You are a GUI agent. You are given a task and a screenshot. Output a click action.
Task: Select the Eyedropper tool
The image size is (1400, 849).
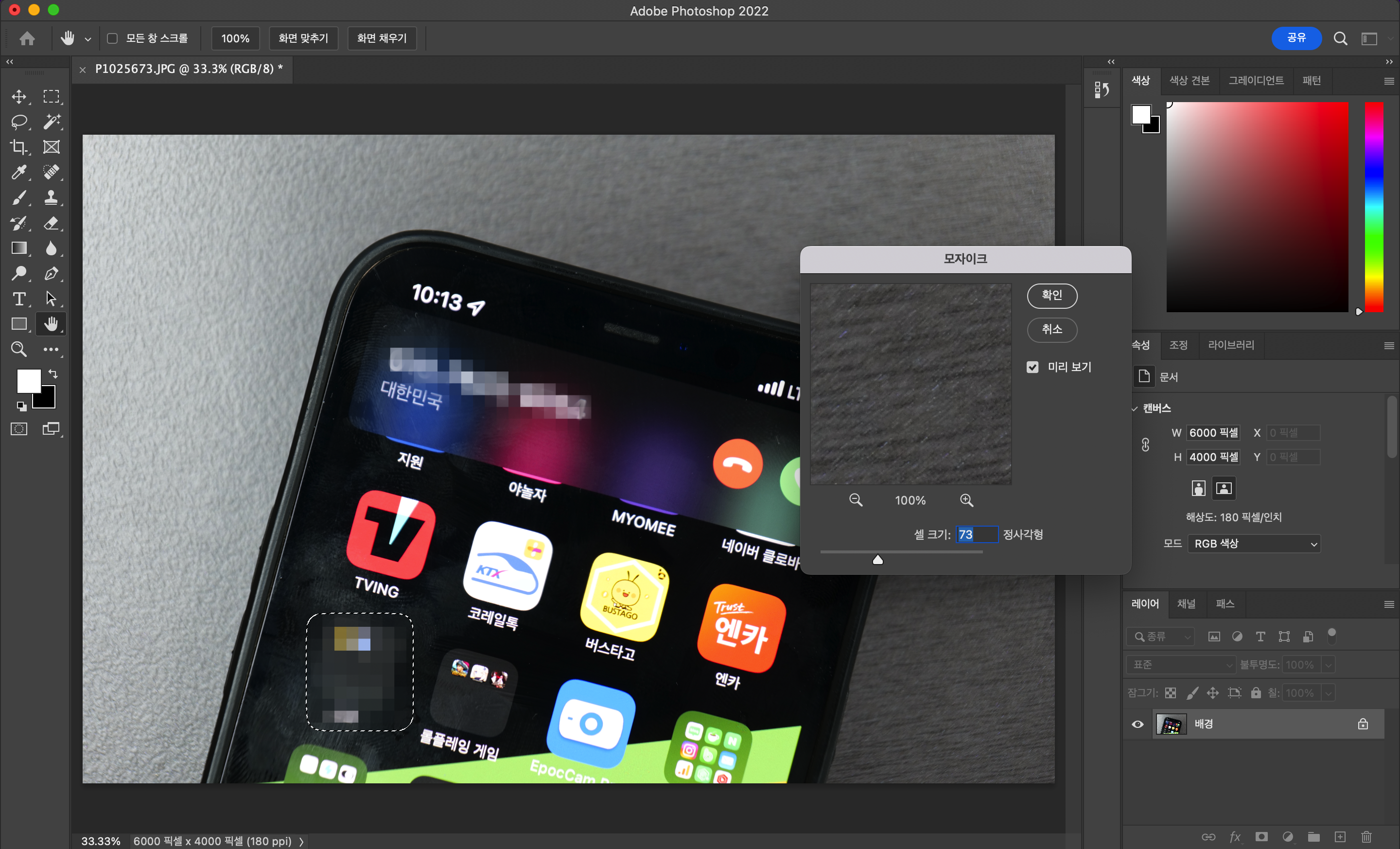tap(19, 172)
